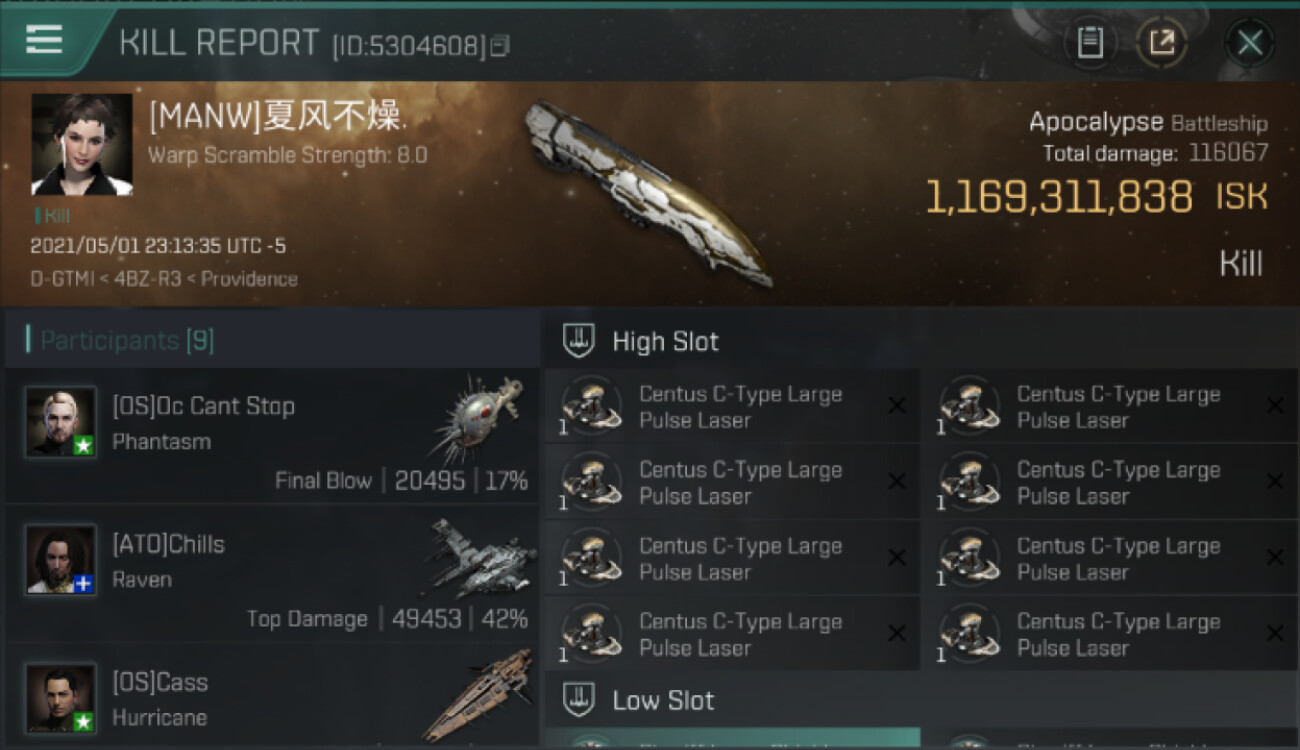Copy the kill report ID icon
The image size is (1300, 750).
(500, 45)
